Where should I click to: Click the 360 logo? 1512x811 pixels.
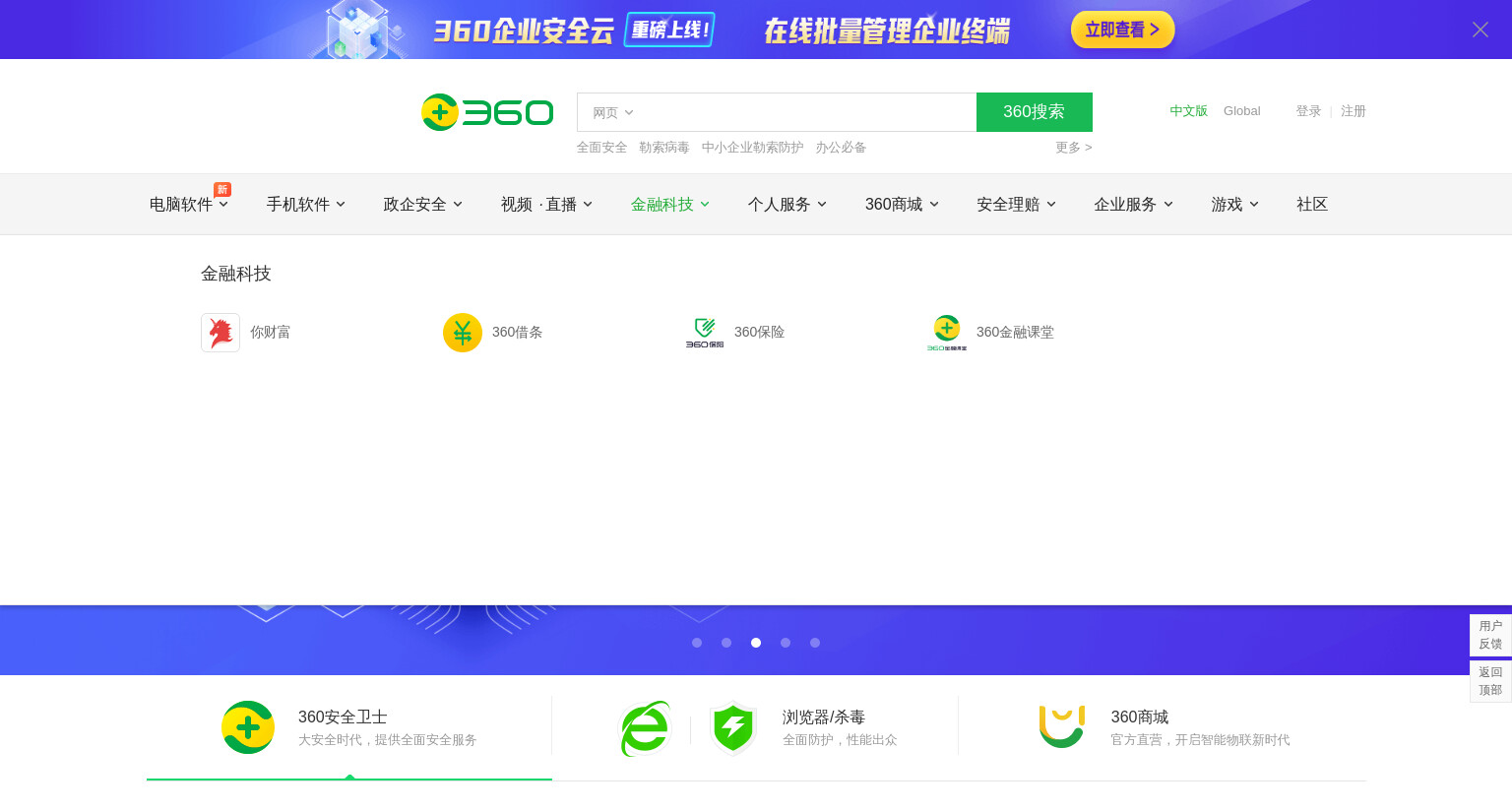pos(487,112)
